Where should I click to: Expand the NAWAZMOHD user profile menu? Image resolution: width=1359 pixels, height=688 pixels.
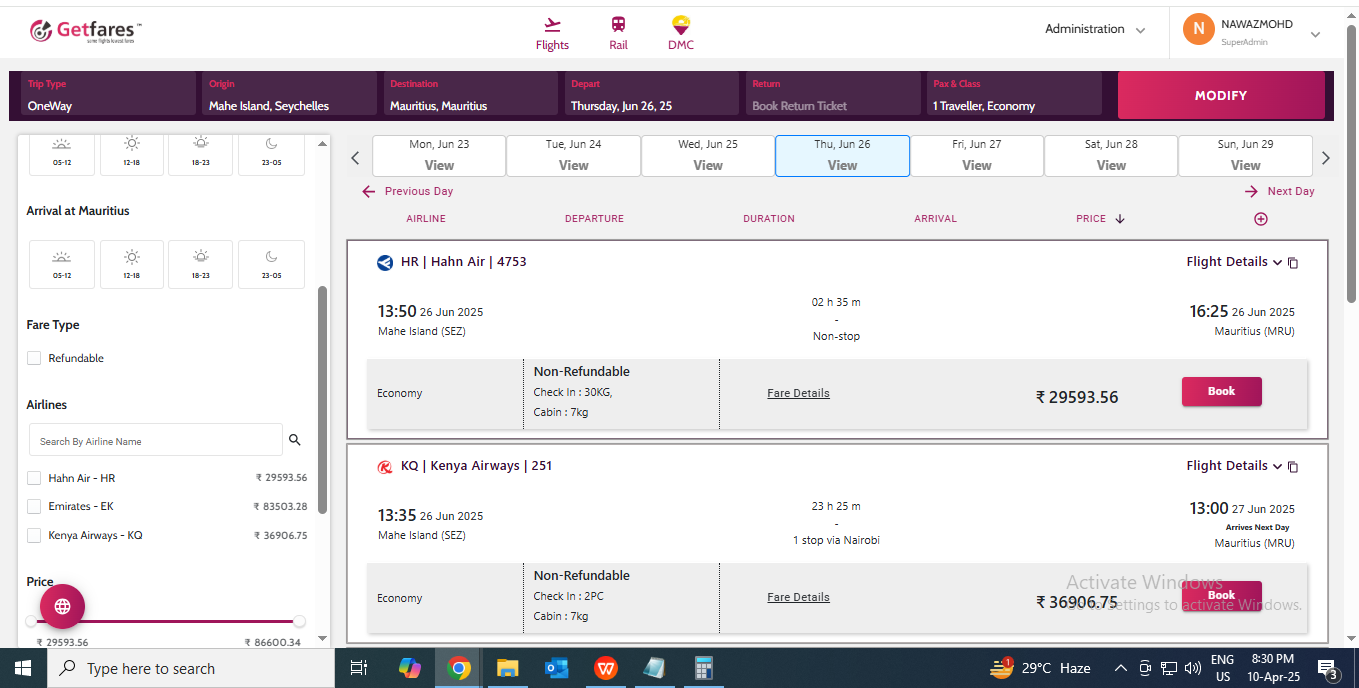(1315, 34)
